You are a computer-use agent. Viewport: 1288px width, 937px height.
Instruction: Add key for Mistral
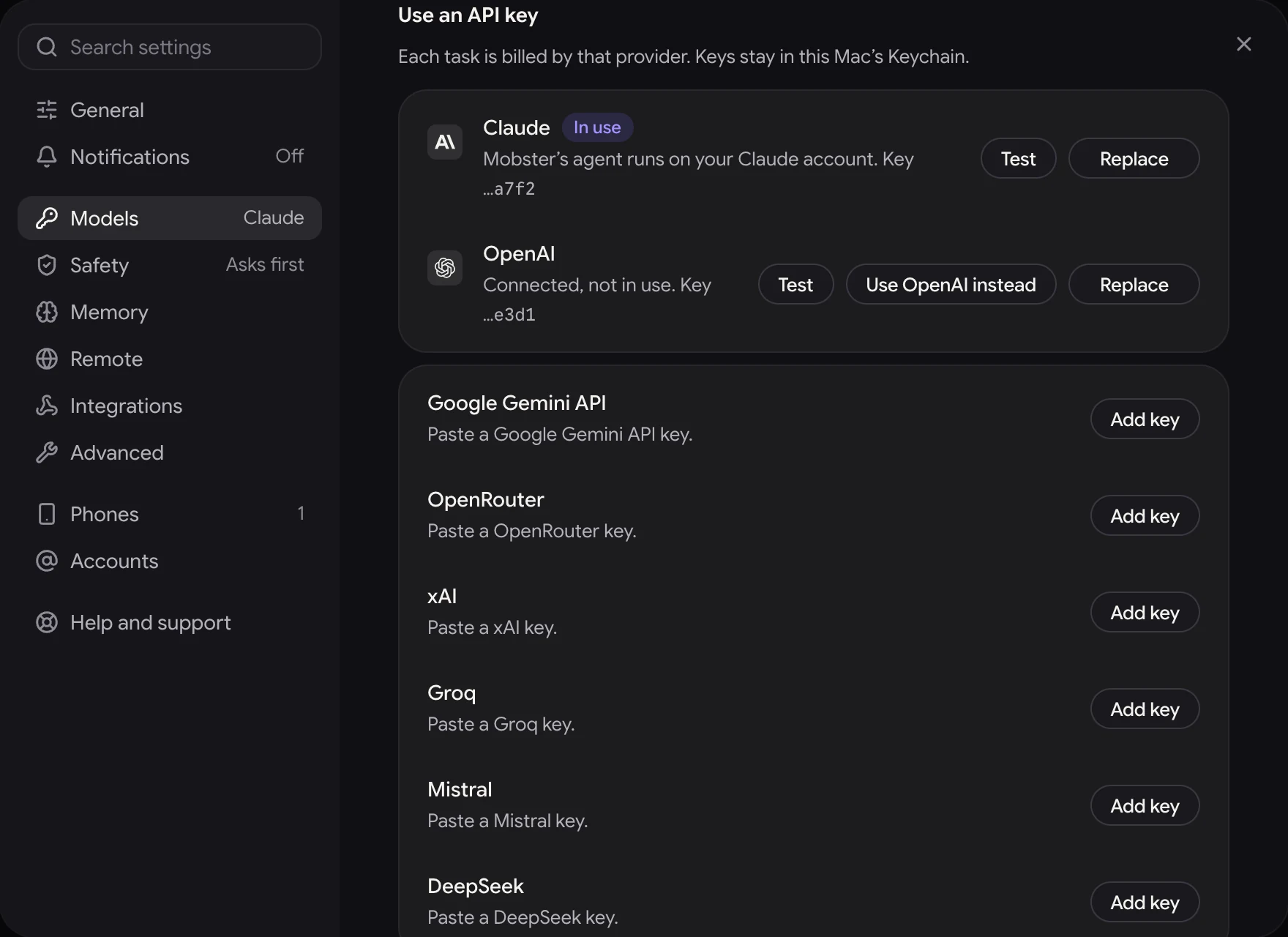point(1145,805)
